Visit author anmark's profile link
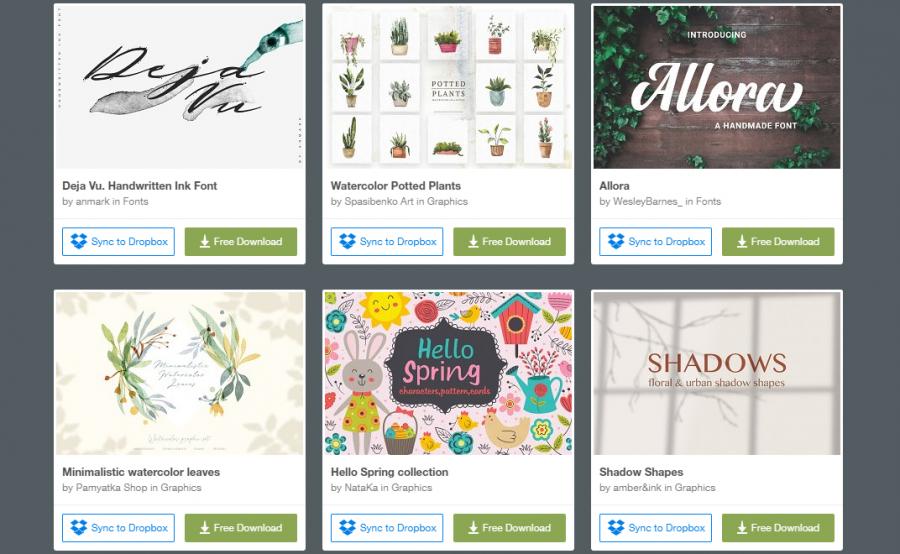The height and width of the screenshot is (554, 900). pyautogui.click(x=92, y=202)
